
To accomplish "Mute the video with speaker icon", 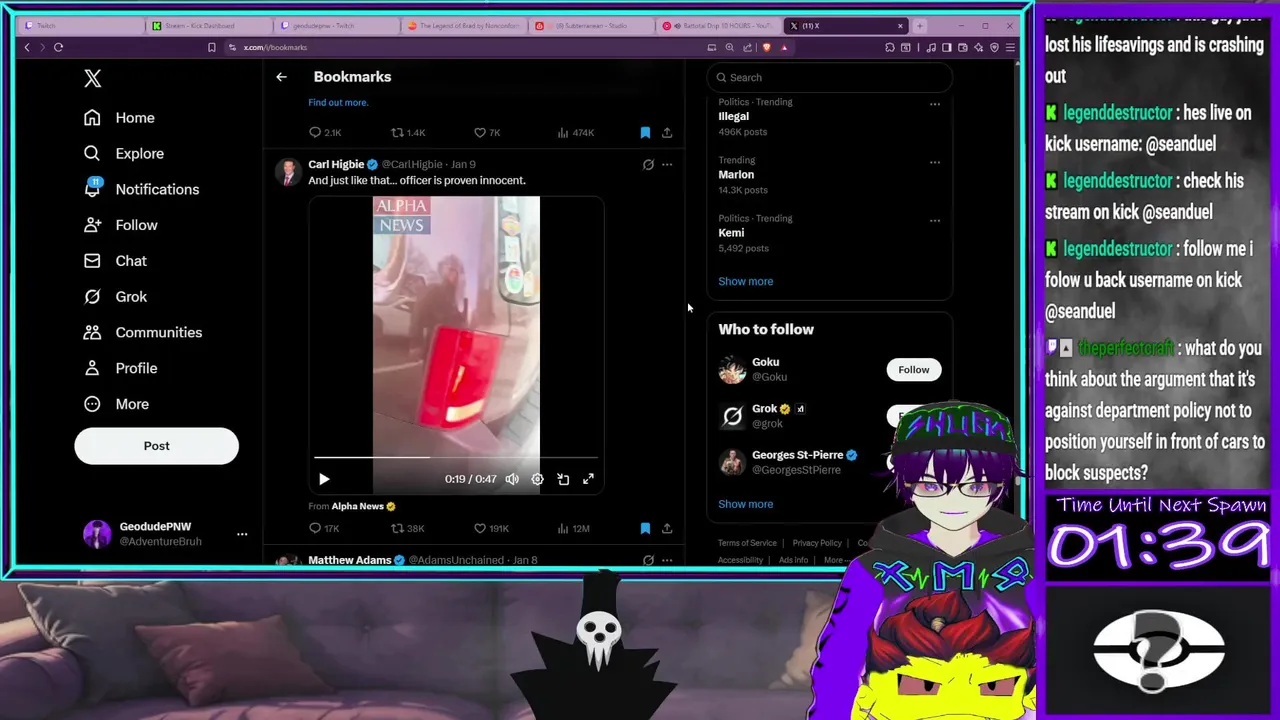I will (x=512, y=479).
